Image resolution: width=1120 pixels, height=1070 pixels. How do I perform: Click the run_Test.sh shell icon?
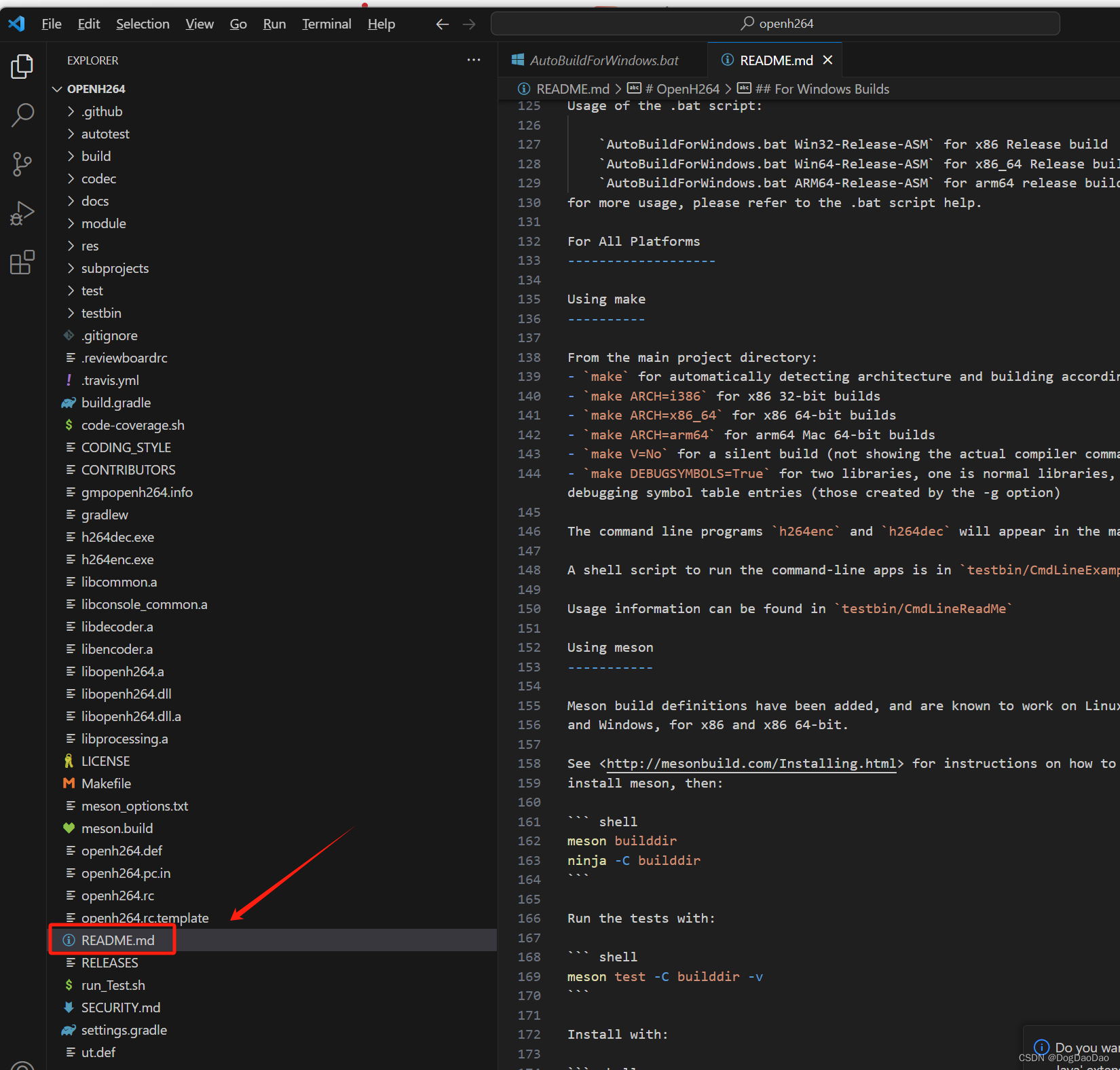point(69,985)
